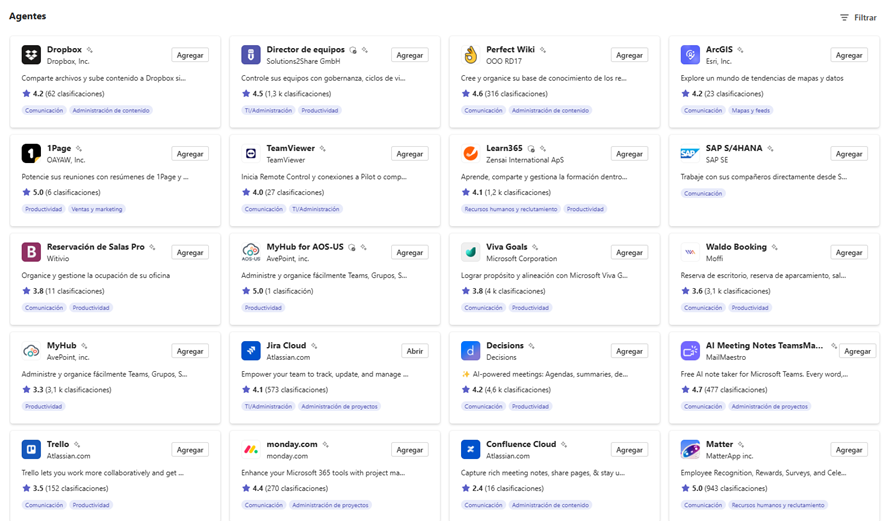Click Mapas y feeds tag on ArcGIS
The width and height of the screenshot is (886, 521).
(x=750, y=111)
